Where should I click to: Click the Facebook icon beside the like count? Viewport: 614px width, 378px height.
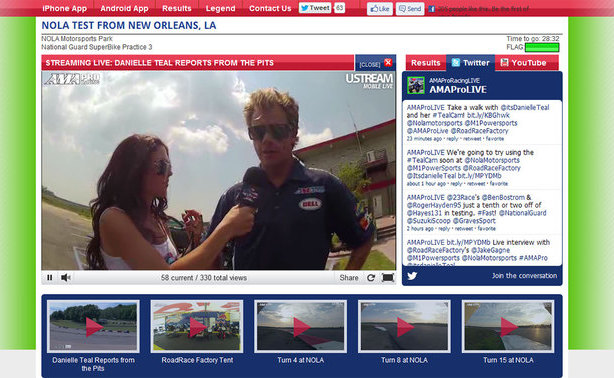pos(432,9)
